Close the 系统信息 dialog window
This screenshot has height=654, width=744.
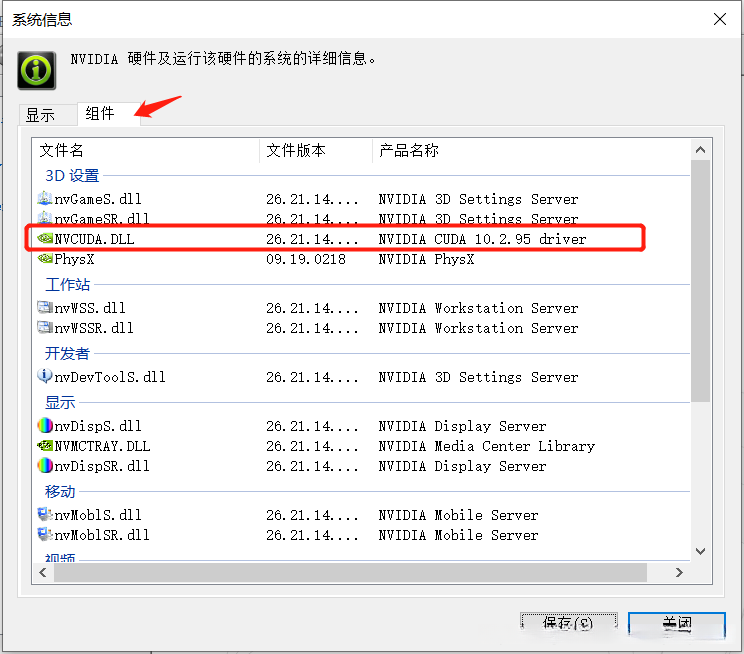point(720,19)
